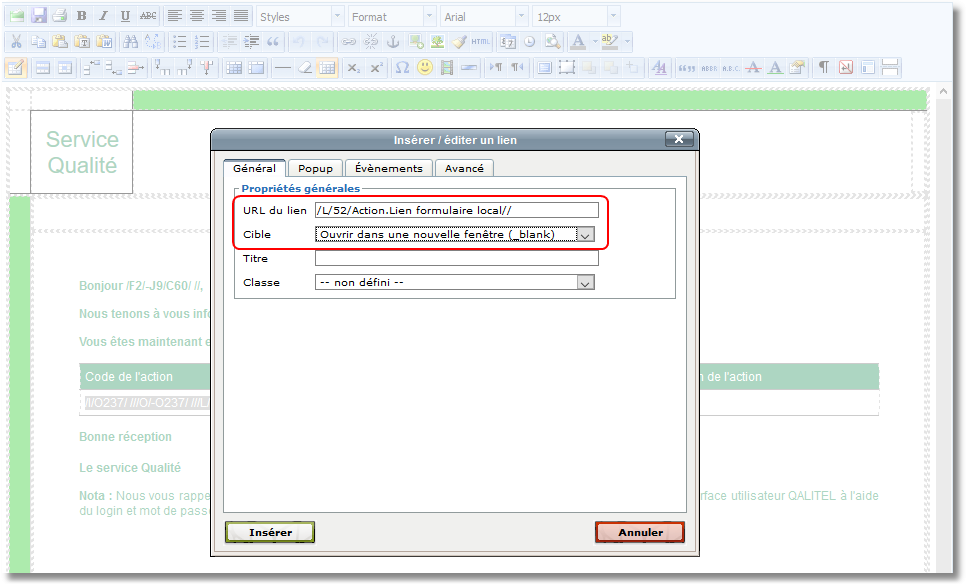The width and height of the screenshot is (967, 587).
Task: Toggle italic formatting
Action: click(103, 16)
